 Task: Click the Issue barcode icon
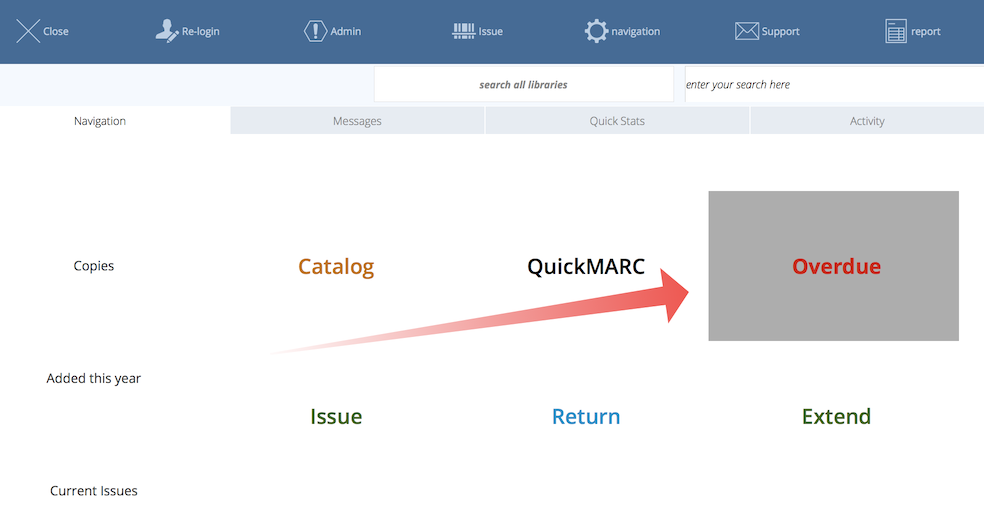click(464, 31)
